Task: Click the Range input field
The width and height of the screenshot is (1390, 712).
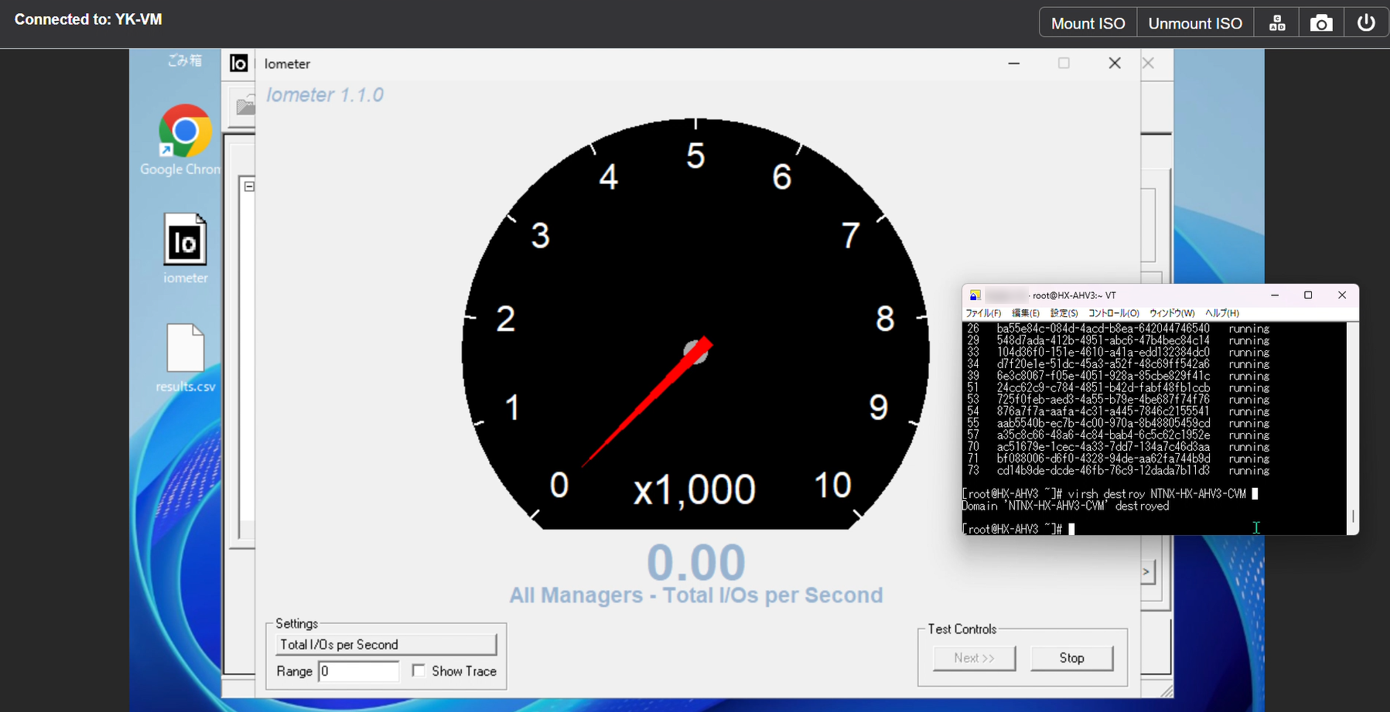Action: point(359,671)
